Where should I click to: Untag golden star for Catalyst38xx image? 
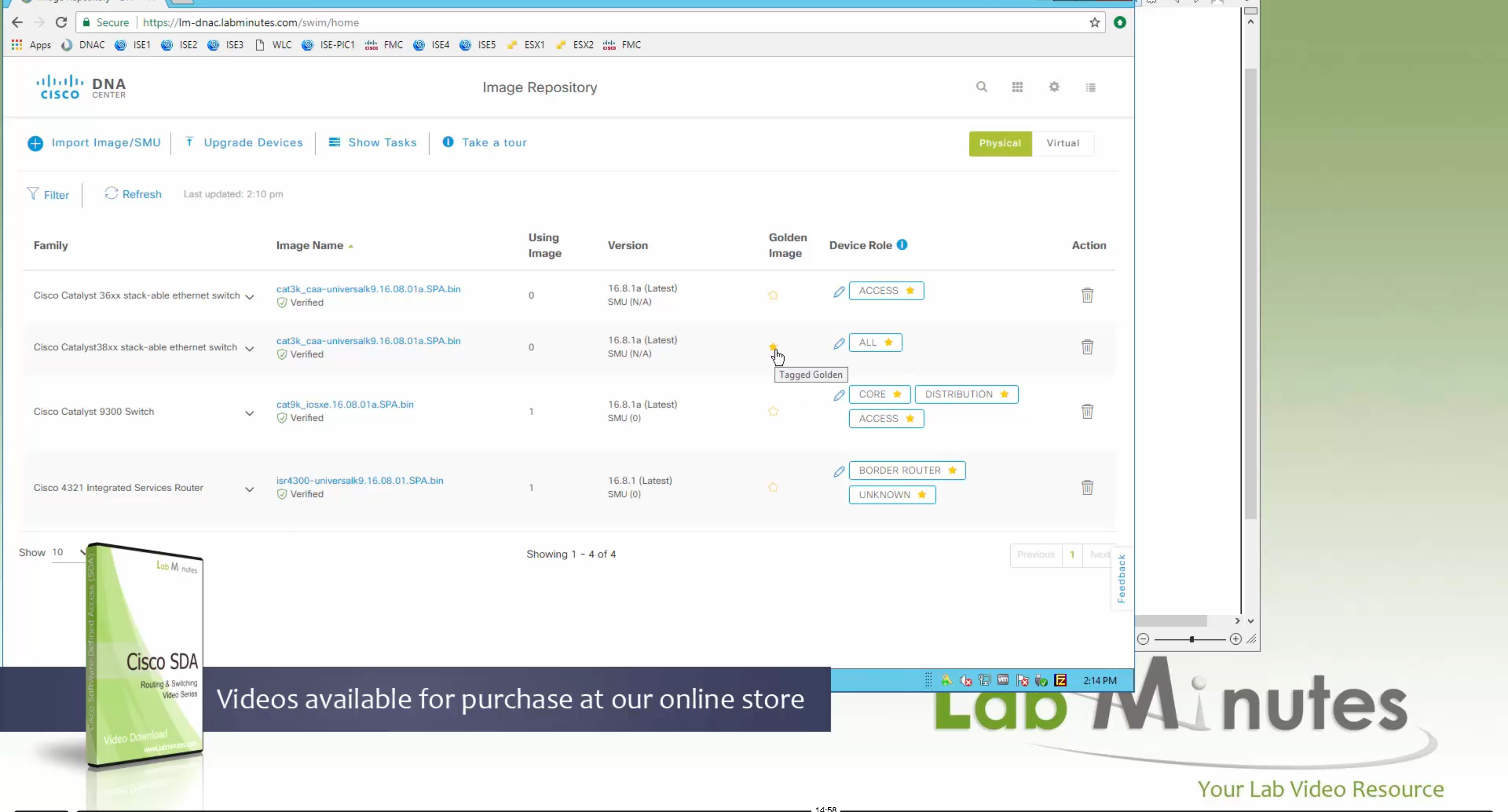click(773, 347)
